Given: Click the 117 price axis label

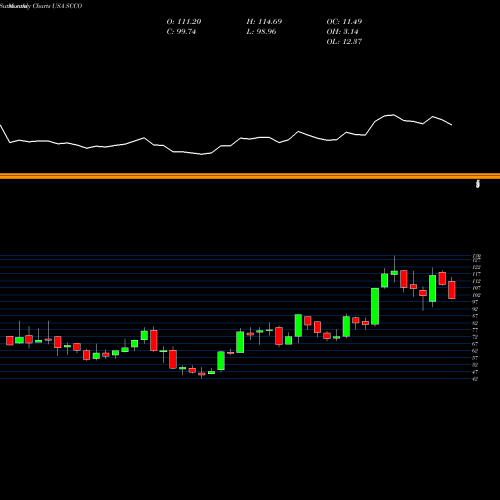Looking at the screenshot, I should click(476, 274).
